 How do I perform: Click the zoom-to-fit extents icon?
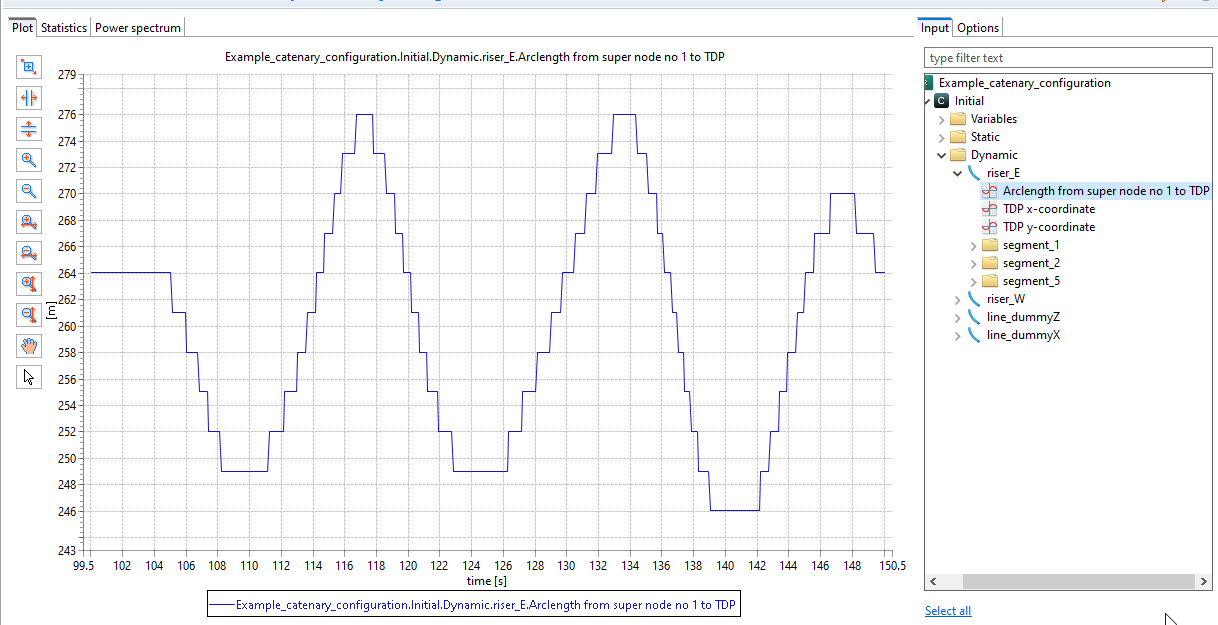tap(29, 67)
